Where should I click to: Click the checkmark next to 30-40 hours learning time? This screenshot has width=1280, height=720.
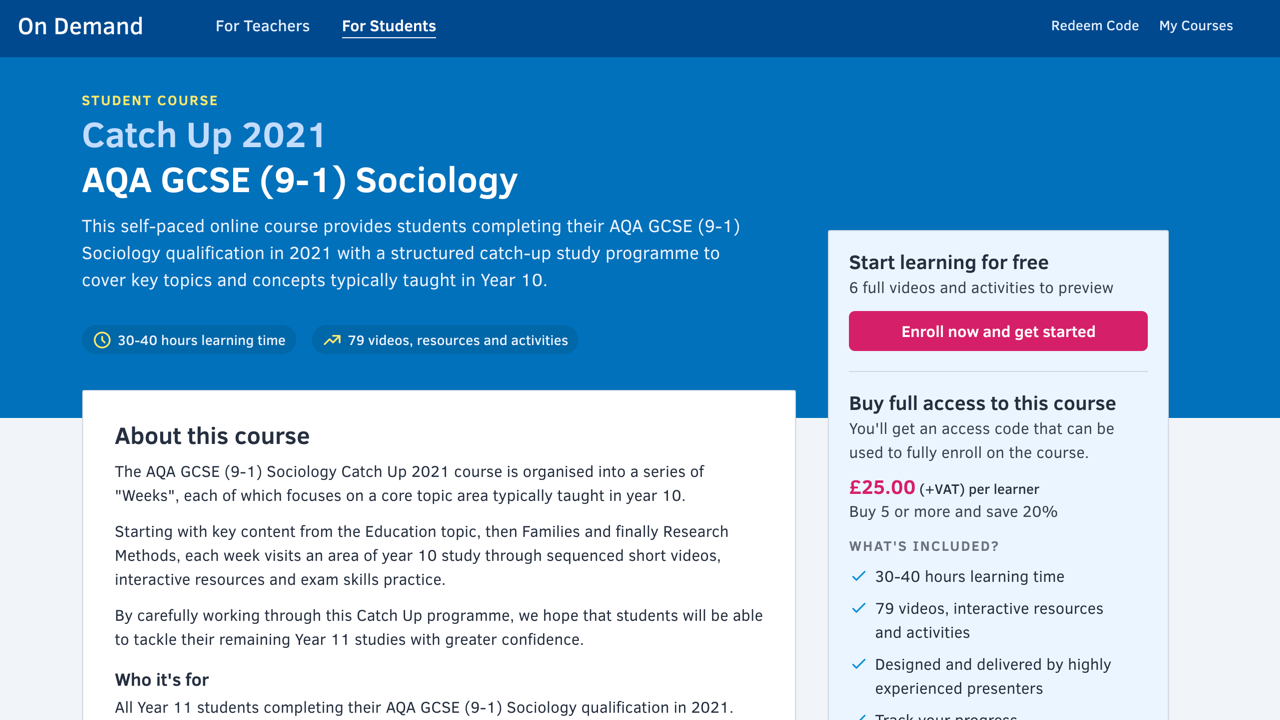858,576
